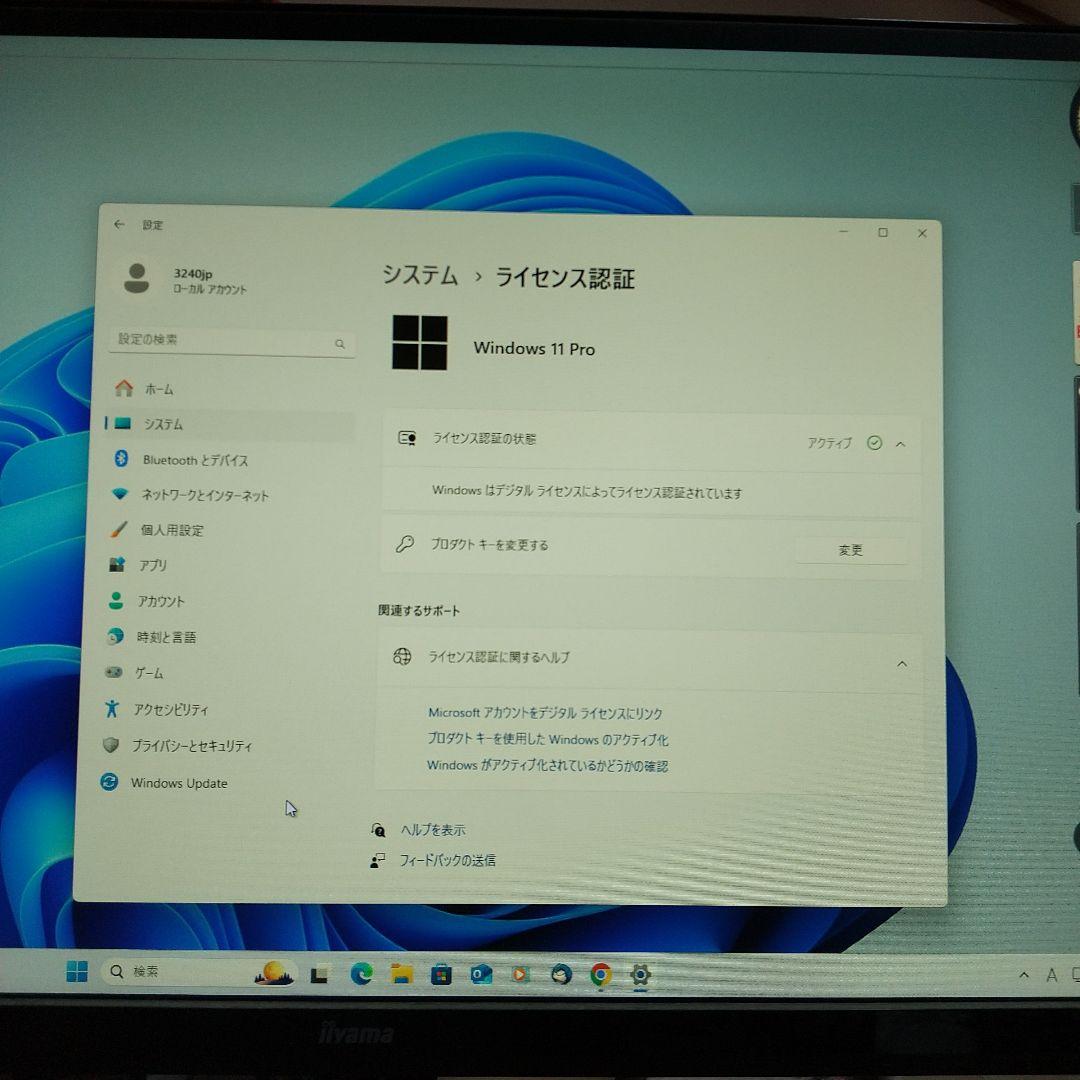This screenshot has height=1080, width=1080.
Task: Open Task View on the taskbar
Action: [x=319, y=975]
